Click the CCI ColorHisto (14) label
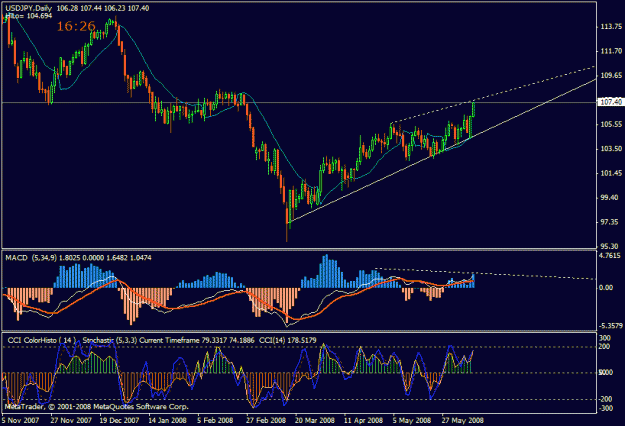Image resolution: width=625 pixels, height=426 pixels. pyautogui.click(x=41, y=340)
